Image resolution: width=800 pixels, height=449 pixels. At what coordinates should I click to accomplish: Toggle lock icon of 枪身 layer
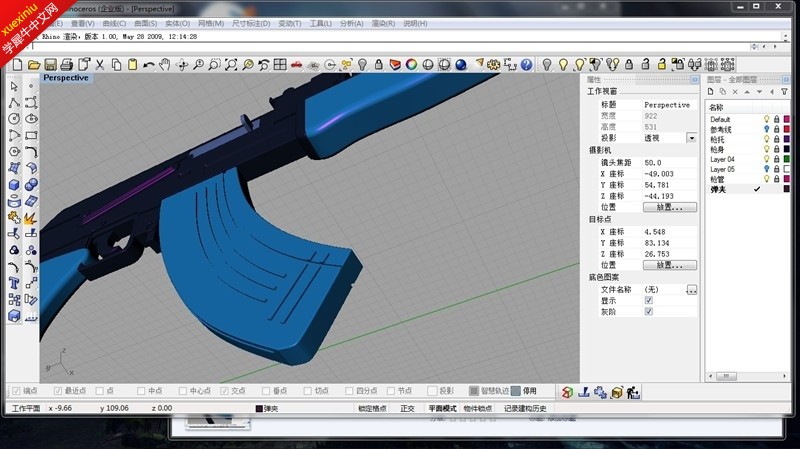pyautogui.click(x=777, y=149)
